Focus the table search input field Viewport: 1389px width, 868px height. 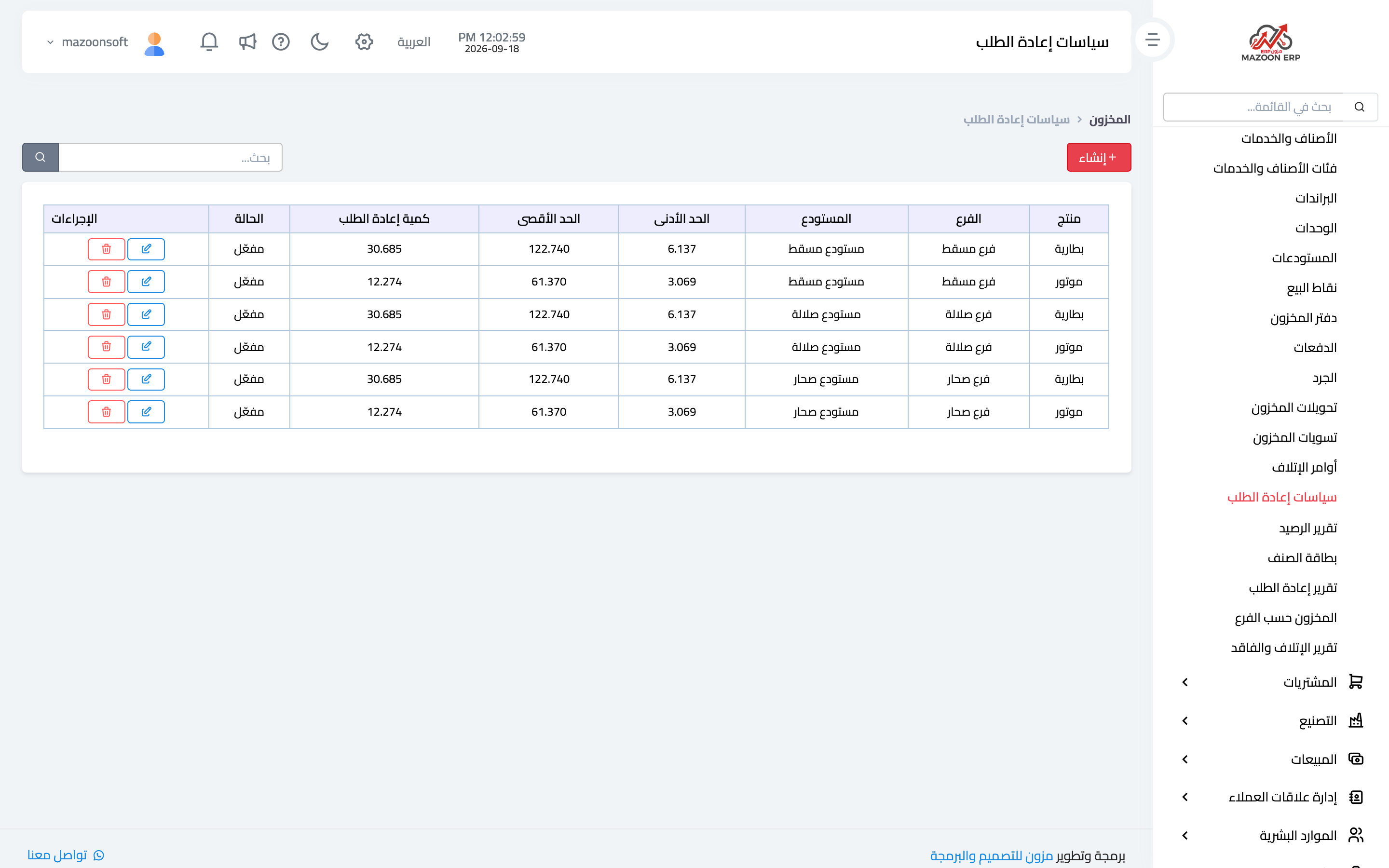pos(170,157)
